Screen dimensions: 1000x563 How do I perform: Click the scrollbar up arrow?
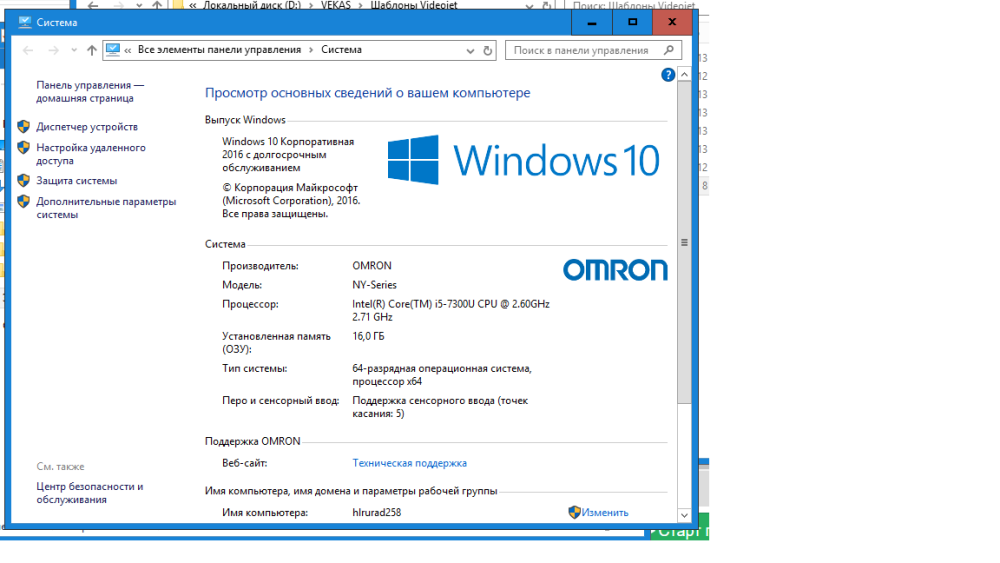(684, 75)
